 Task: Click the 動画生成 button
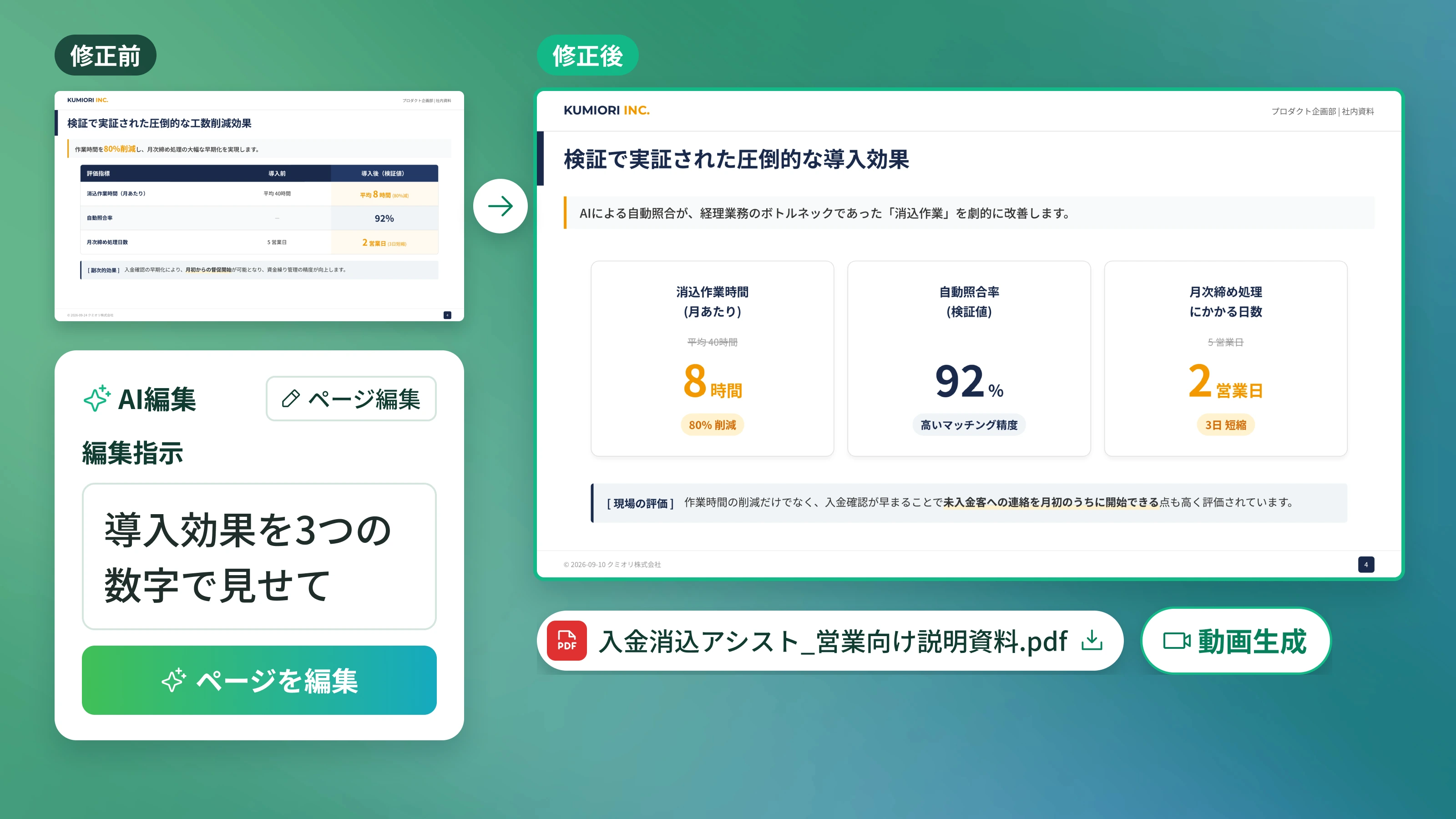pos(1236,640)
